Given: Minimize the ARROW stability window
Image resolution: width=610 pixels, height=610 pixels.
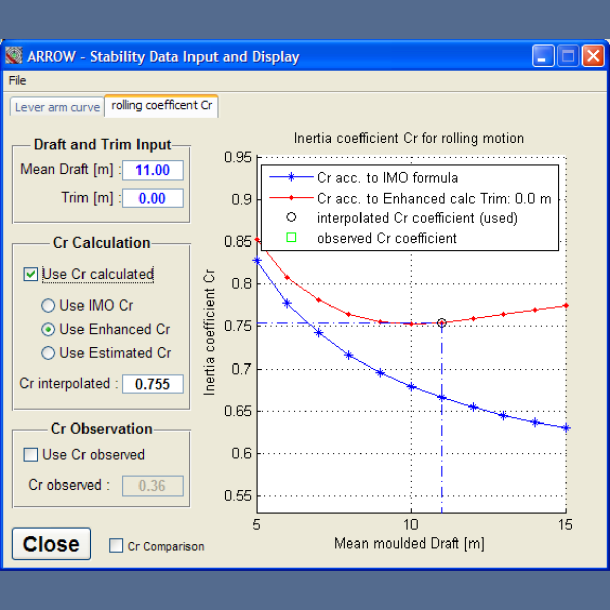Looking at the screenshot, I should 543,56.
